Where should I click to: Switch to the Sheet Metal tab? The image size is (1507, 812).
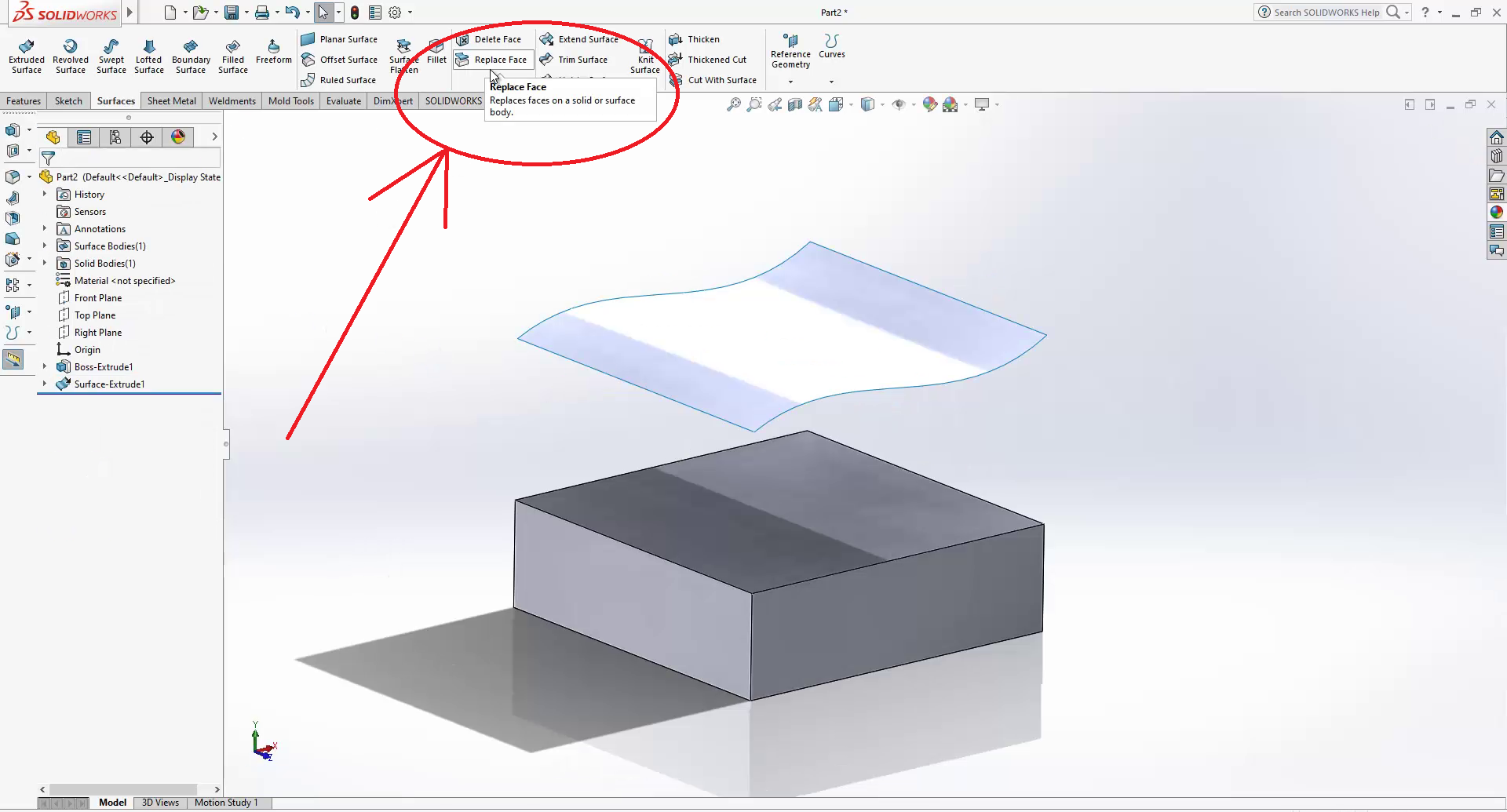pyautogui.click(x=171, y=101)
